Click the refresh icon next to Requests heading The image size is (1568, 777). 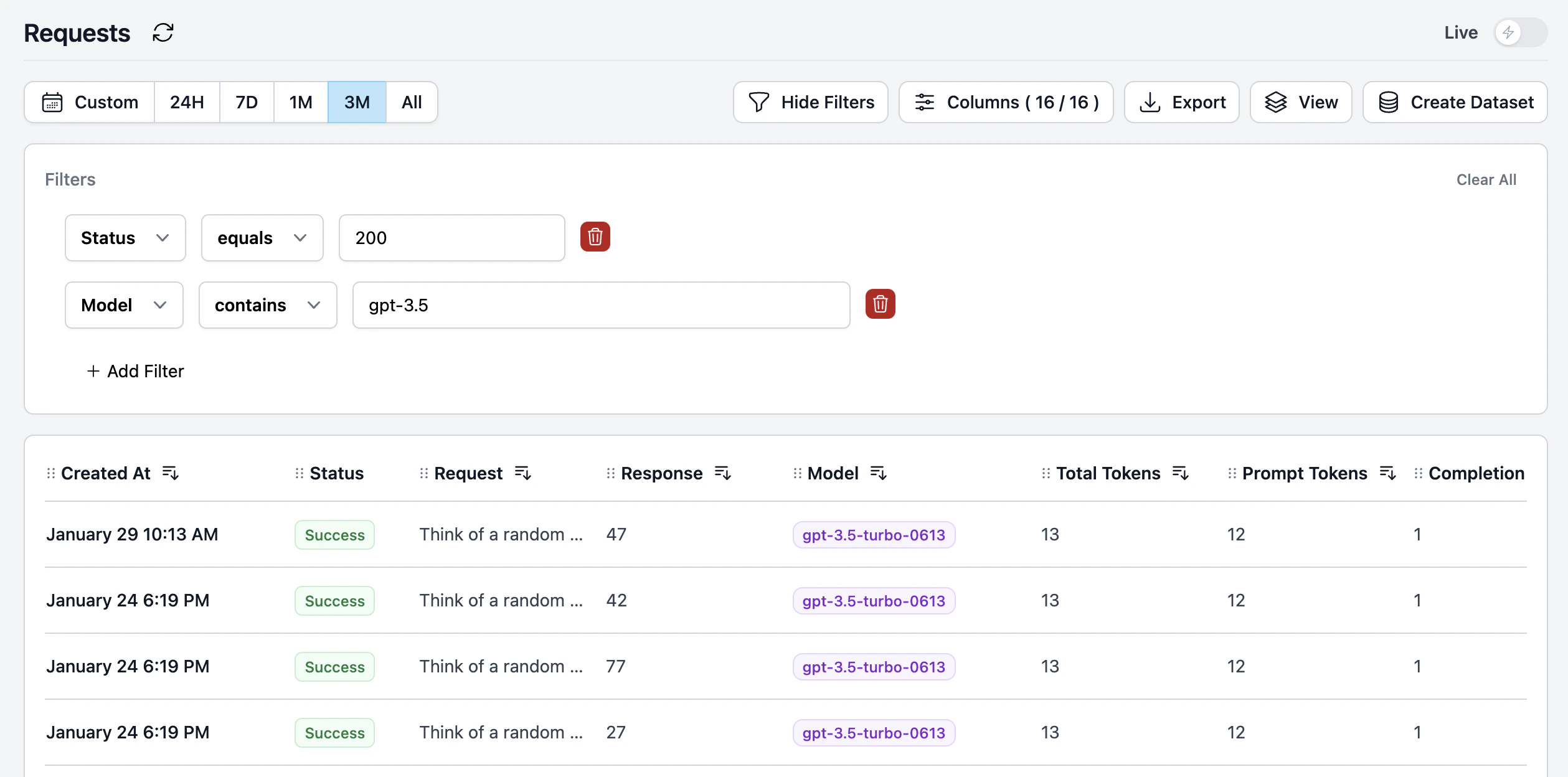[x=163, y=32]
